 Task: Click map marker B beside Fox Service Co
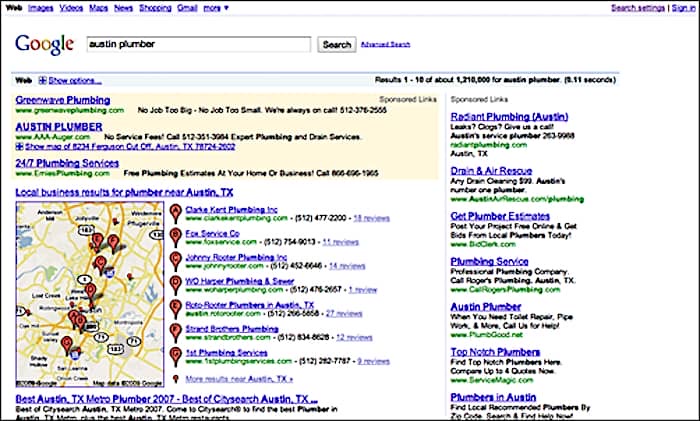[176, 237]
